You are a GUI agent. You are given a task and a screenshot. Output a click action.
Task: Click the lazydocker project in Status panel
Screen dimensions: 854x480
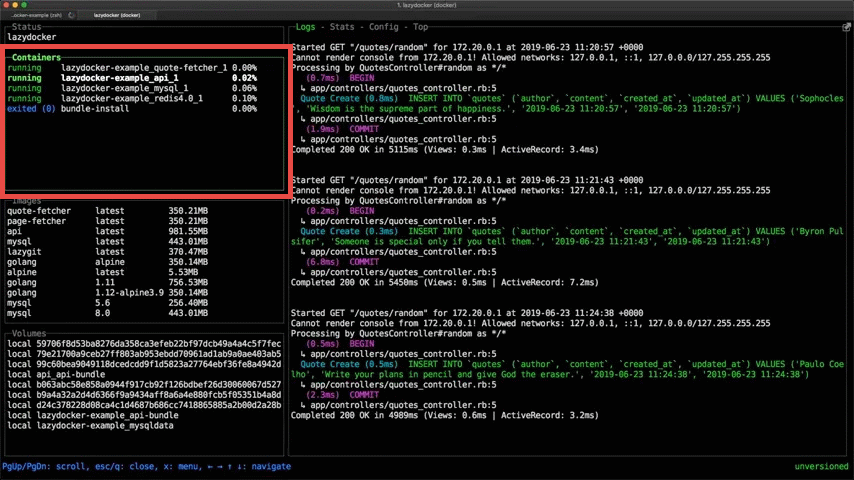click(33, 36)
